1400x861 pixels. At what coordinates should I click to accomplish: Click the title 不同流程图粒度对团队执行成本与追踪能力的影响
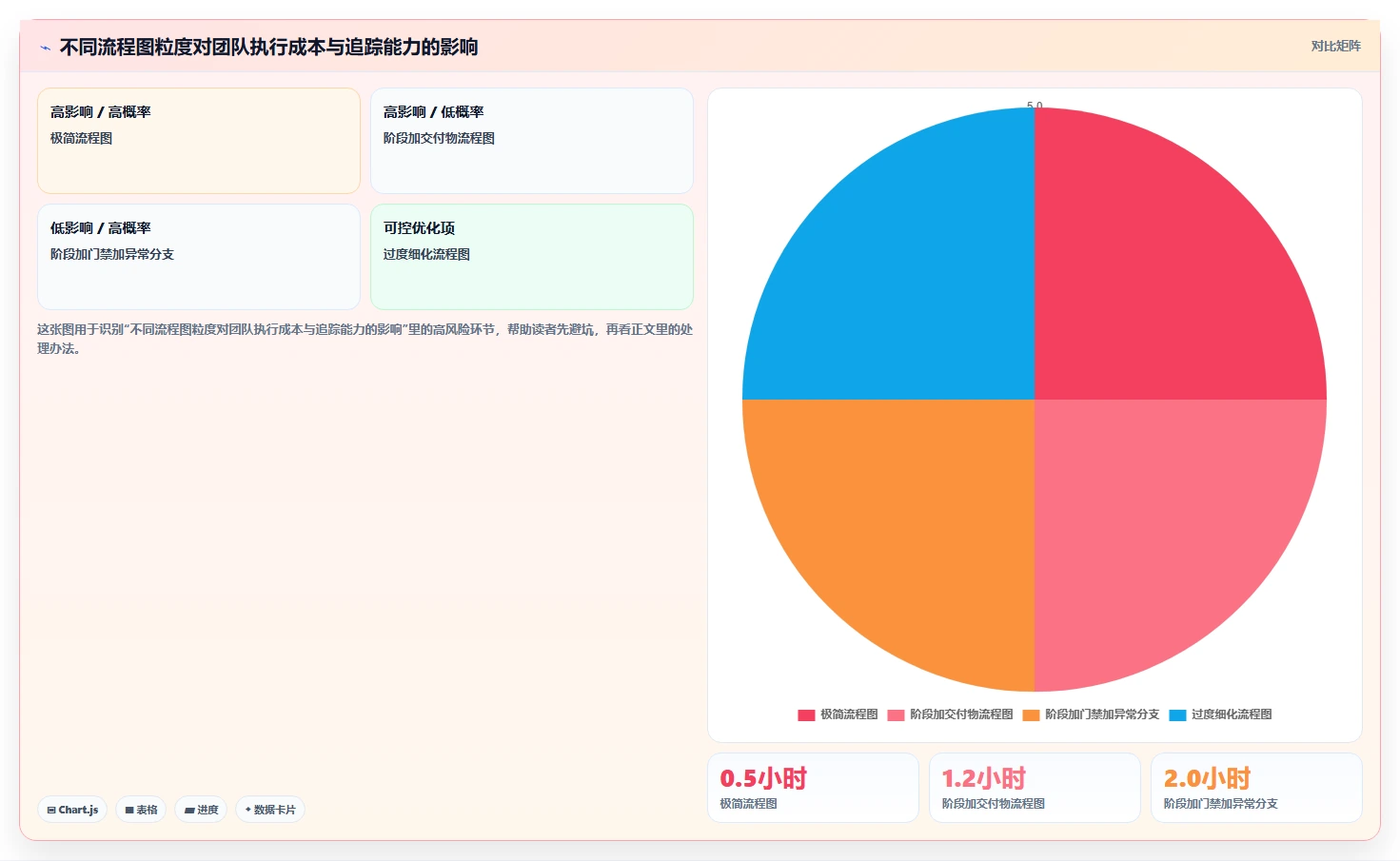[x=269, y=47]
